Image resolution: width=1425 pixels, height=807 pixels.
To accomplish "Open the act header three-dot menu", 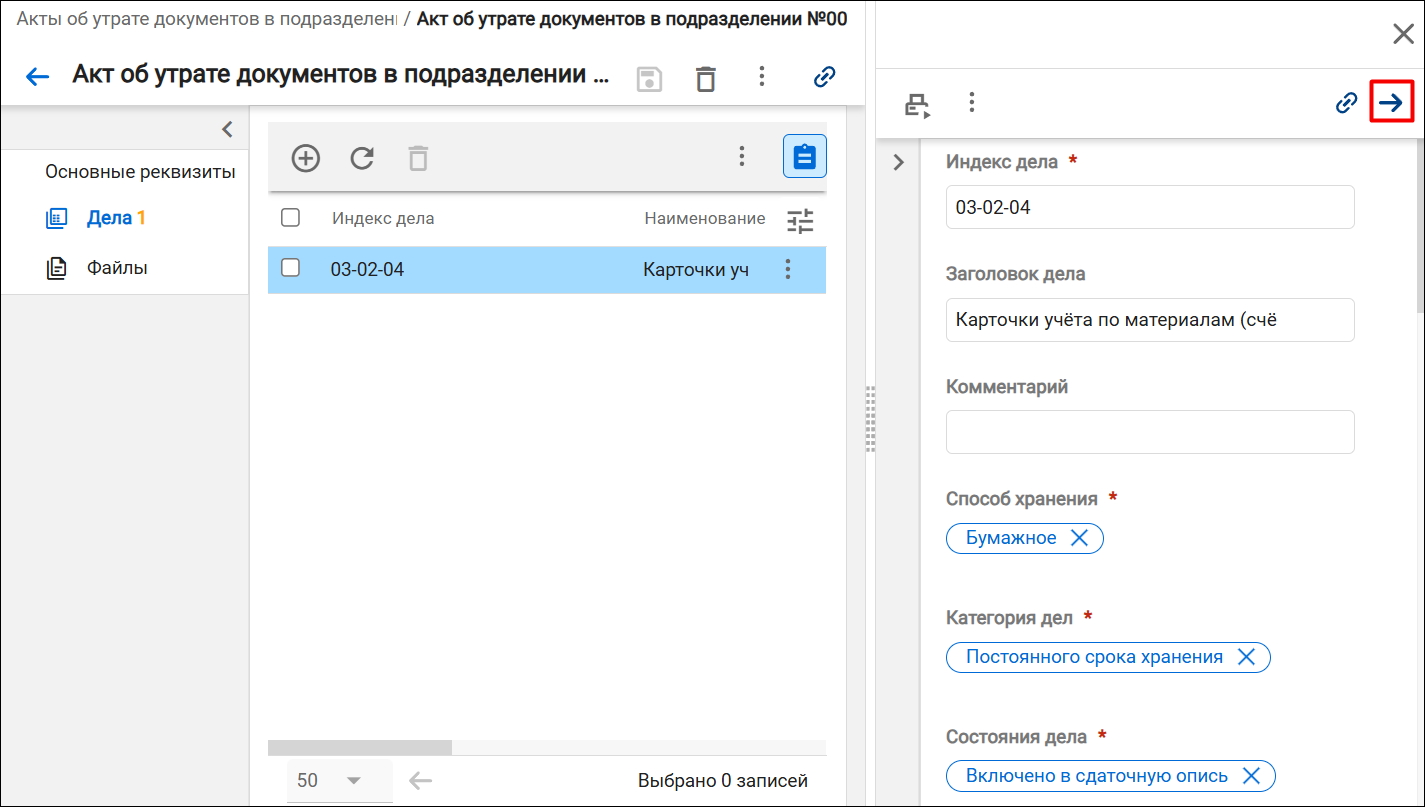I will (762, 76).
